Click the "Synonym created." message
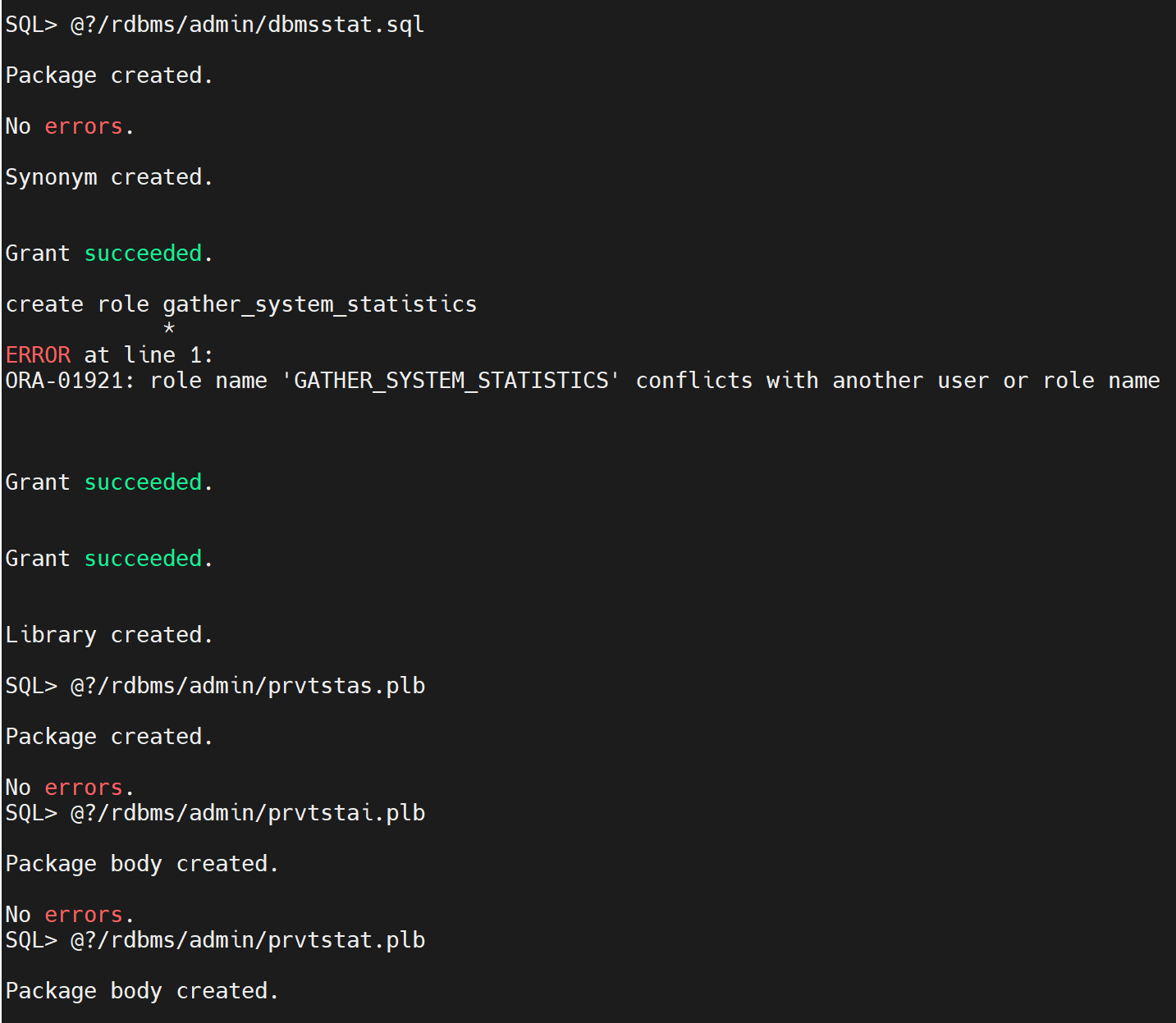 coord(108,177)
